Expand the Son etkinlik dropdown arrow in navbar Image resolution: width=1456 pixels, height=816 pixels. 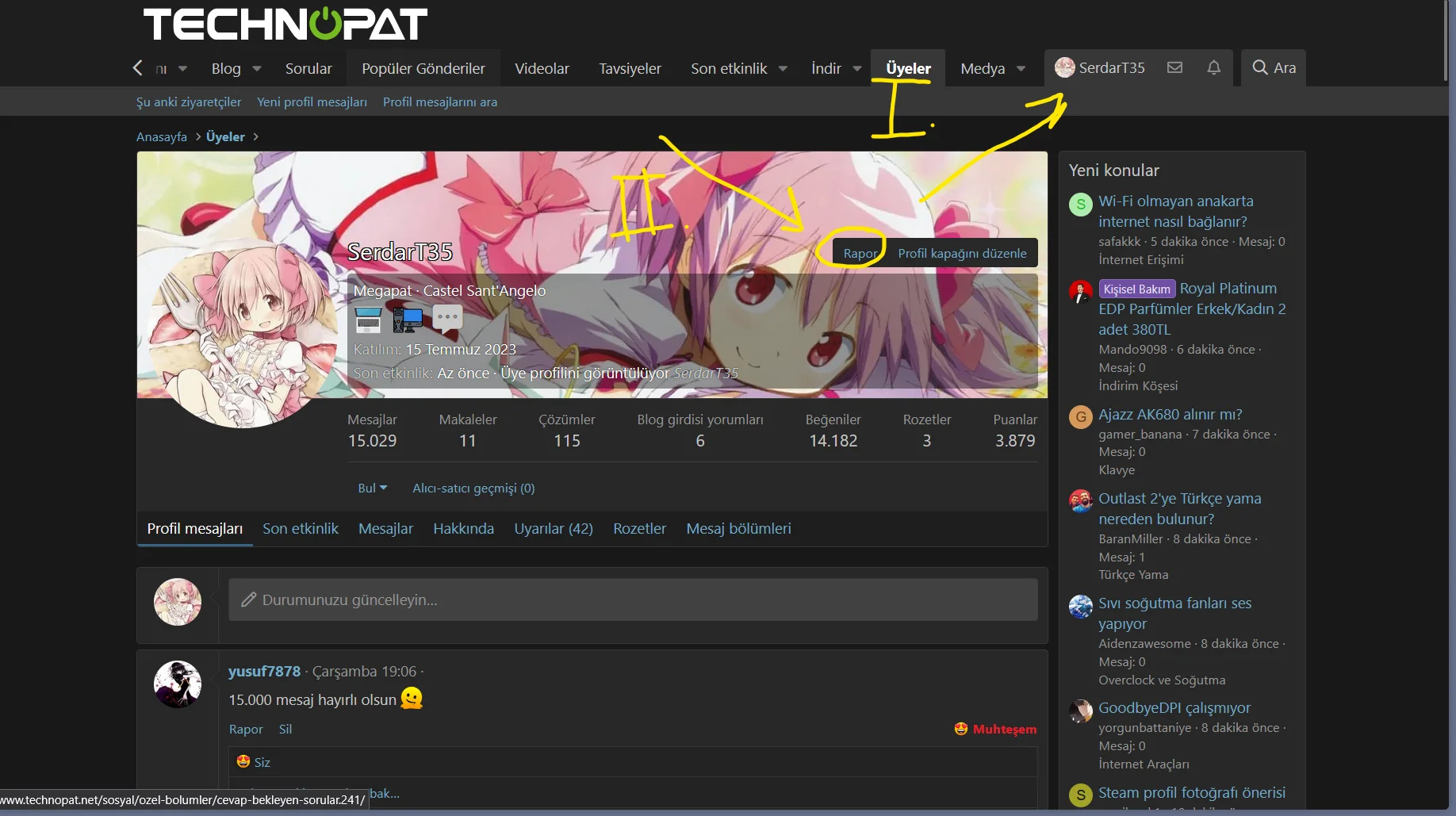tap(783, 69)
